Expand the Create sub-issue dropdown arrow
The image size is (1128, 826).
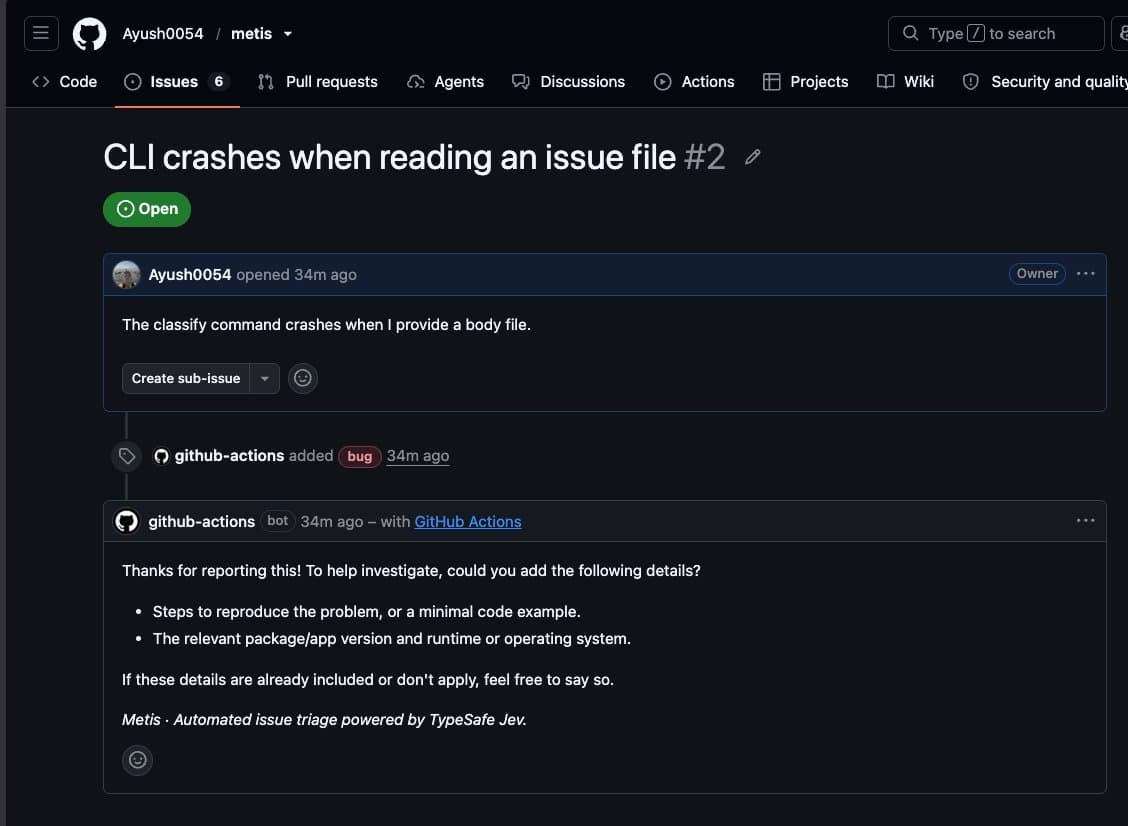(x=265, y=378)
